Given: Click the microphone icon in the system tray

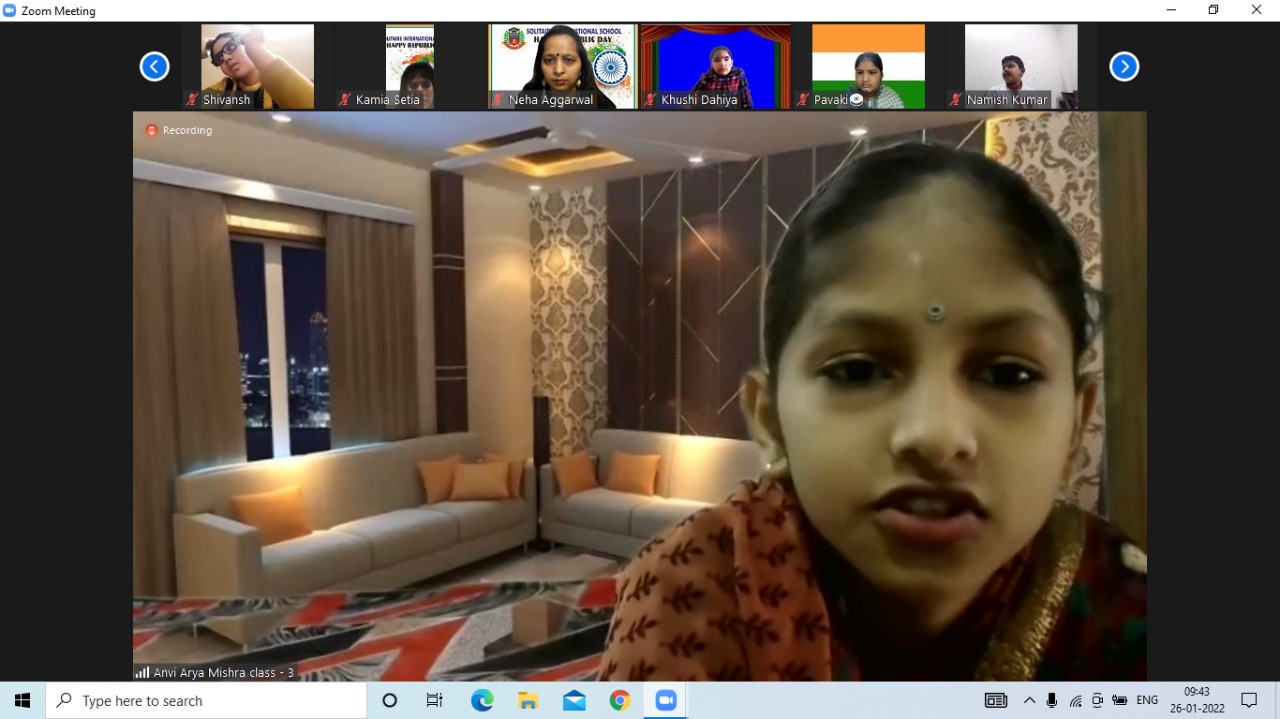Looking at the screenshot, I should pyautogui.click(x=1052, y=700).
